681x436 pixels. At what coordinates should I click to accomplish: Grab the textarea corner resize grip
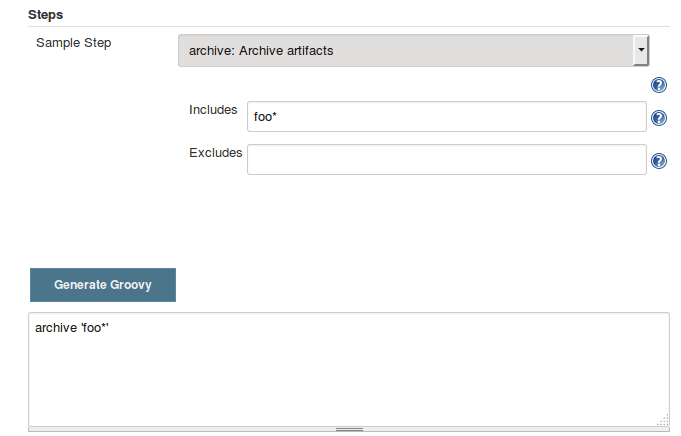point(663,420)
